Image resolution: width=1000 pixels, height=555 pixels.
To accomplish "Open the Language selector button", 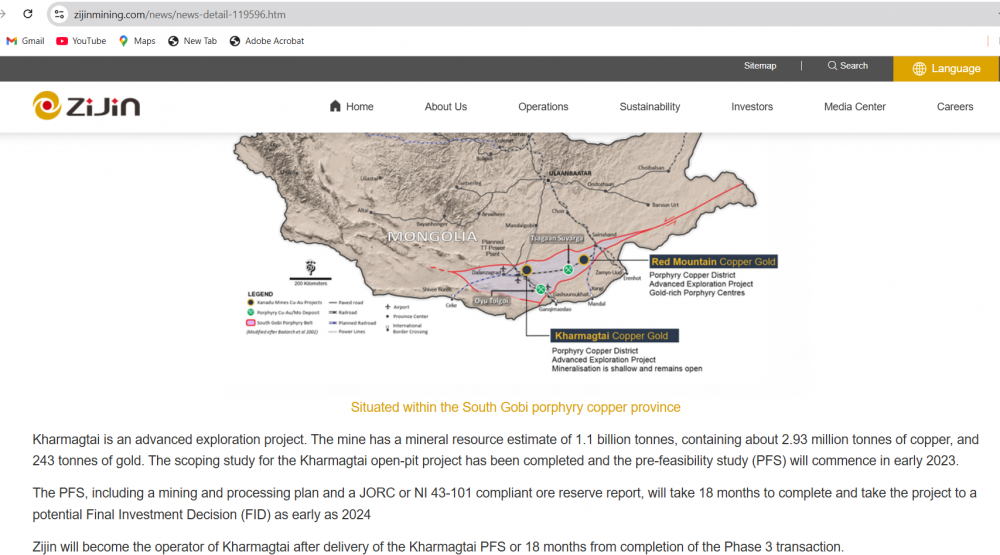I will (x=946, y=68).
